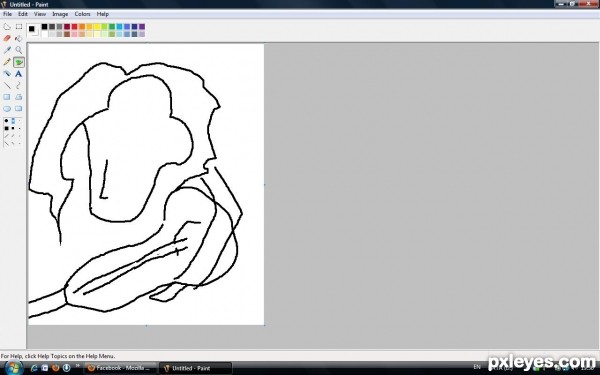Screen dimensions: 600x375
Task: Pick the dark red color swatch
Action: click(x=67, y=26)
